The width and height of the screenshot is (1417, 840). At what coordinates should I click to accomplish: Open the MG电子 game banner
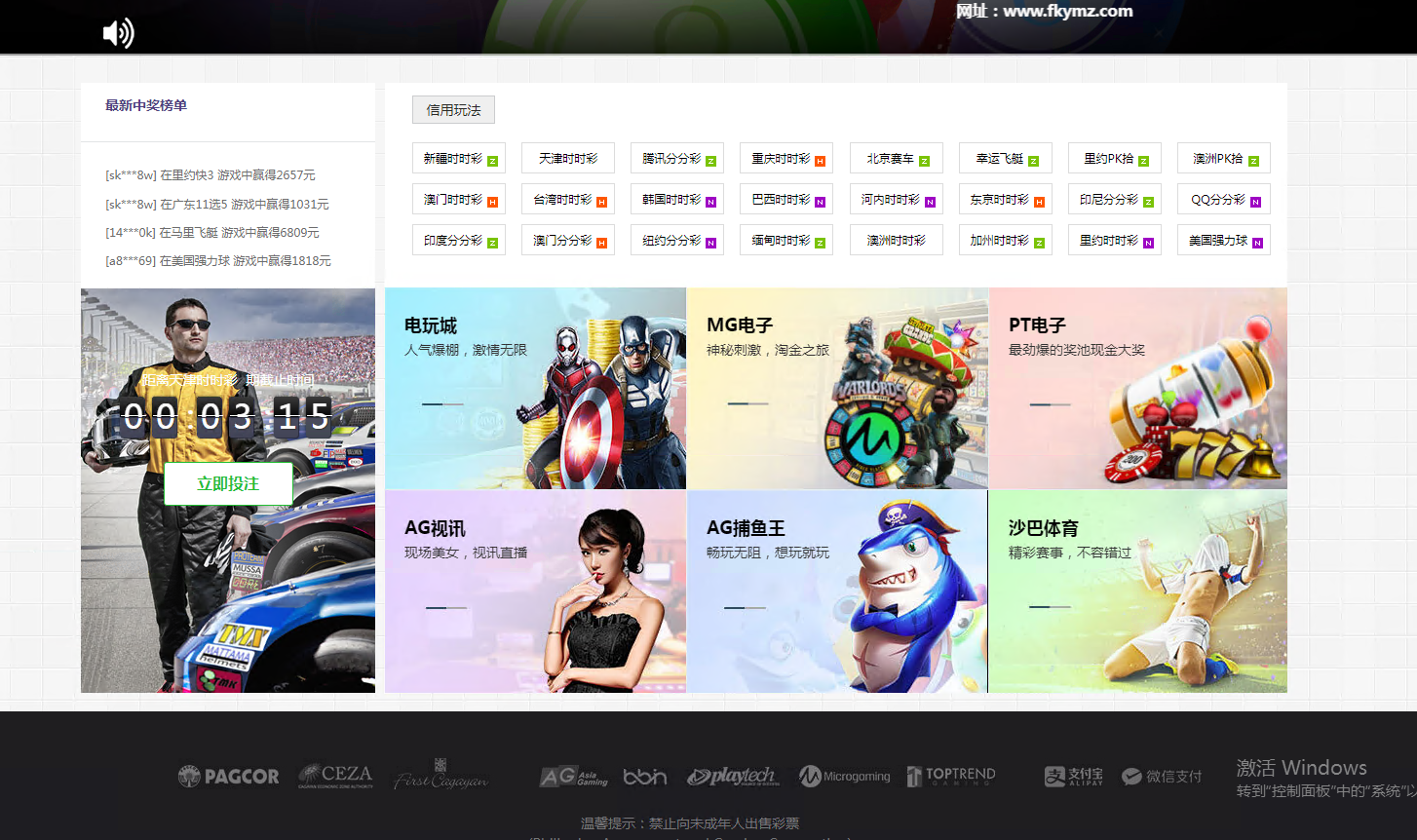point(837,388)
